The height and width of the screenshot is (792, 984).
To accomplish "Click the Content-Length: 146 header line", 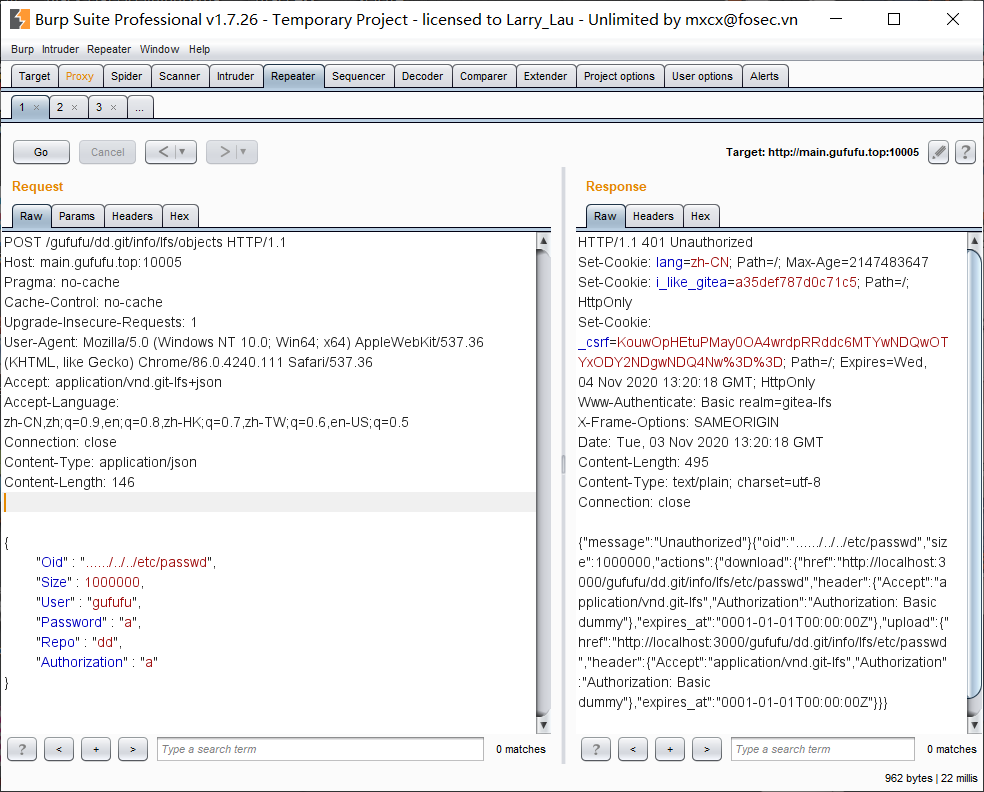I will pos(70,482).
